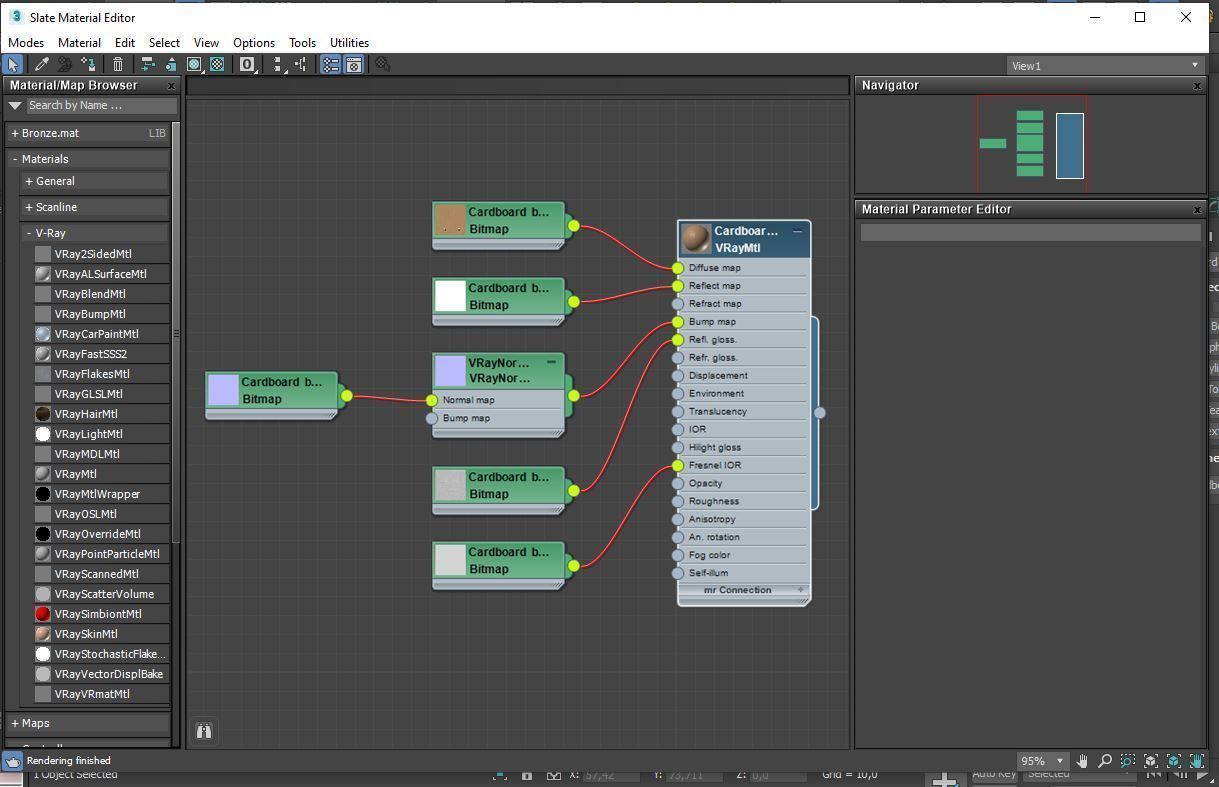Expand the Scanline materials group
Image resolution: width=1219 pixels, height=787 pixels.
click(29, 207)
